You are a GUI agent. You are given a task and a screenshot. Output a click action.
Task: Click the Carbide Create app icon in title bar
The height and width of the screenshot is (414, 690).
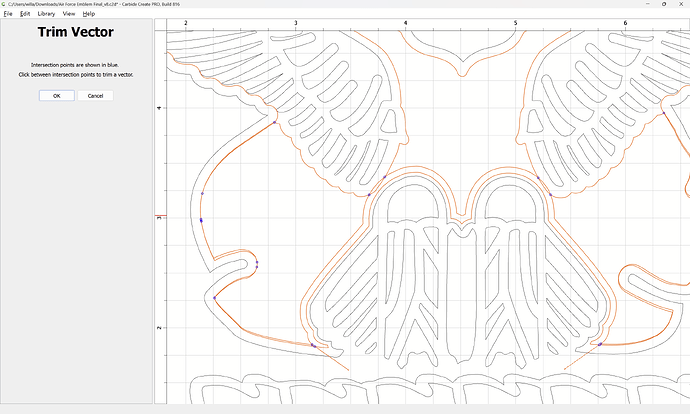point(4,4)
